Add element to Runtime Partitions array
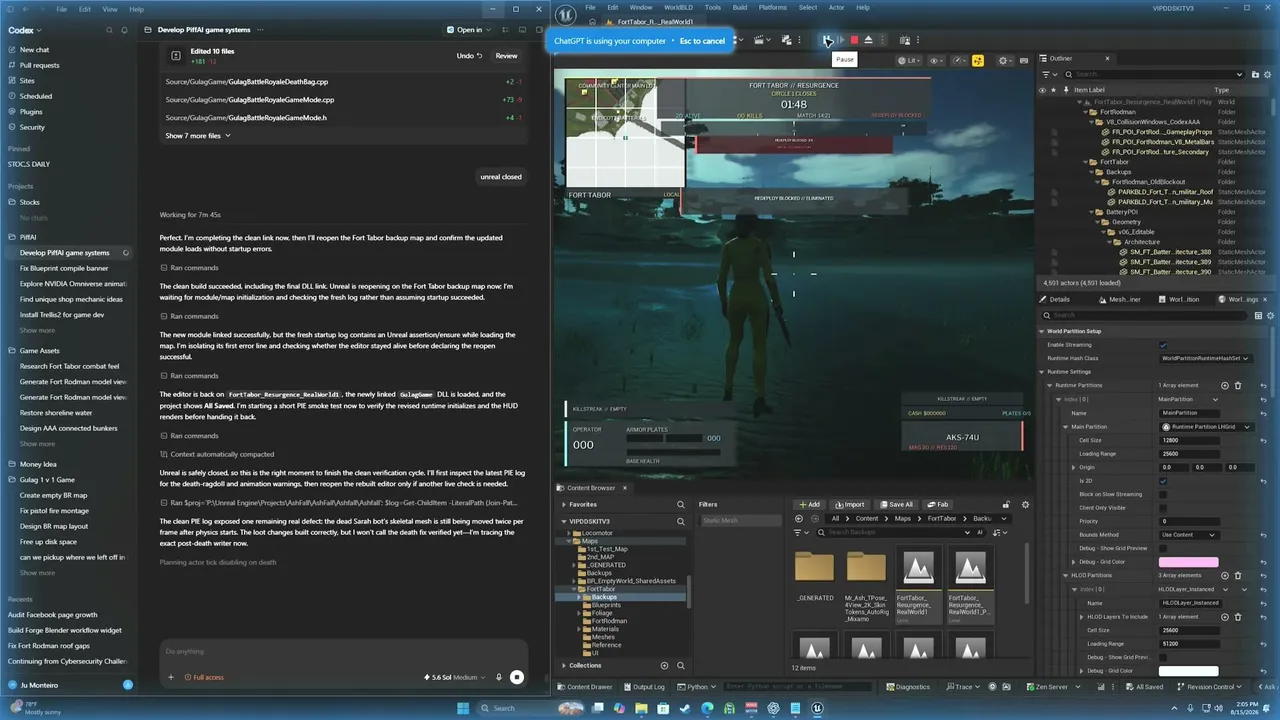Viewport: 1280px width, 720px height. [x=1225, y=385]
